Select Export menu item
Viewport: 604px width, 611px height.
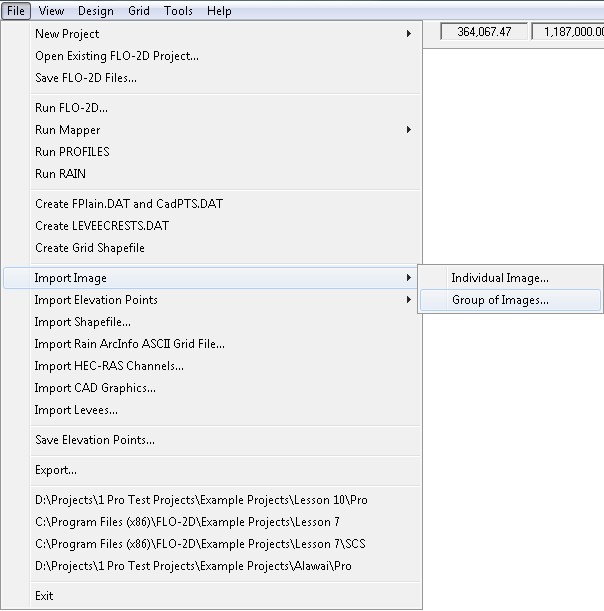click(55, 470)
